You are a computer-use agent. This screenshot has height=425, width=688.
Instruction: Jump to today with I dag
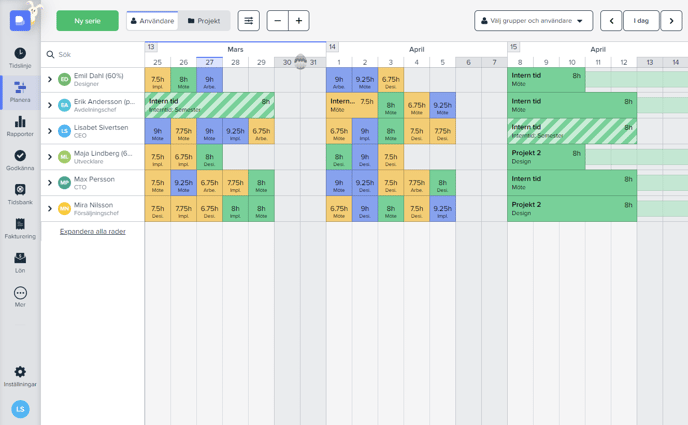click(x=641, y=21)
